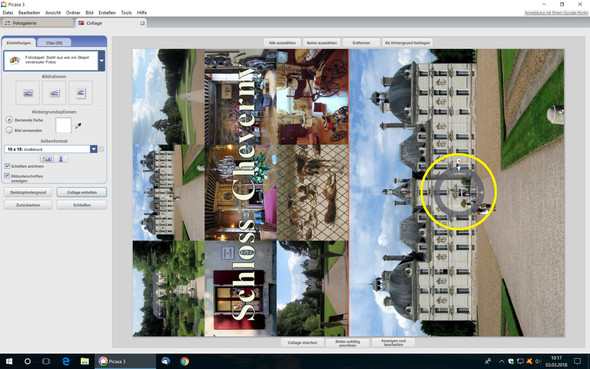Switch to the Einstellungen tab

pyautogui.click(x=19, y=43)
